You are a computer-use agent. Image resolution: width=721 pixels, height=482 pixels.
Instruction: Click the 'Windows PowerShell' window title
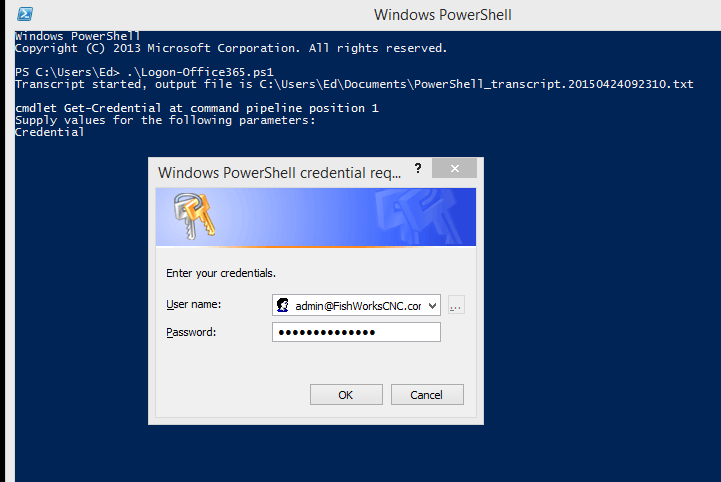443,15
